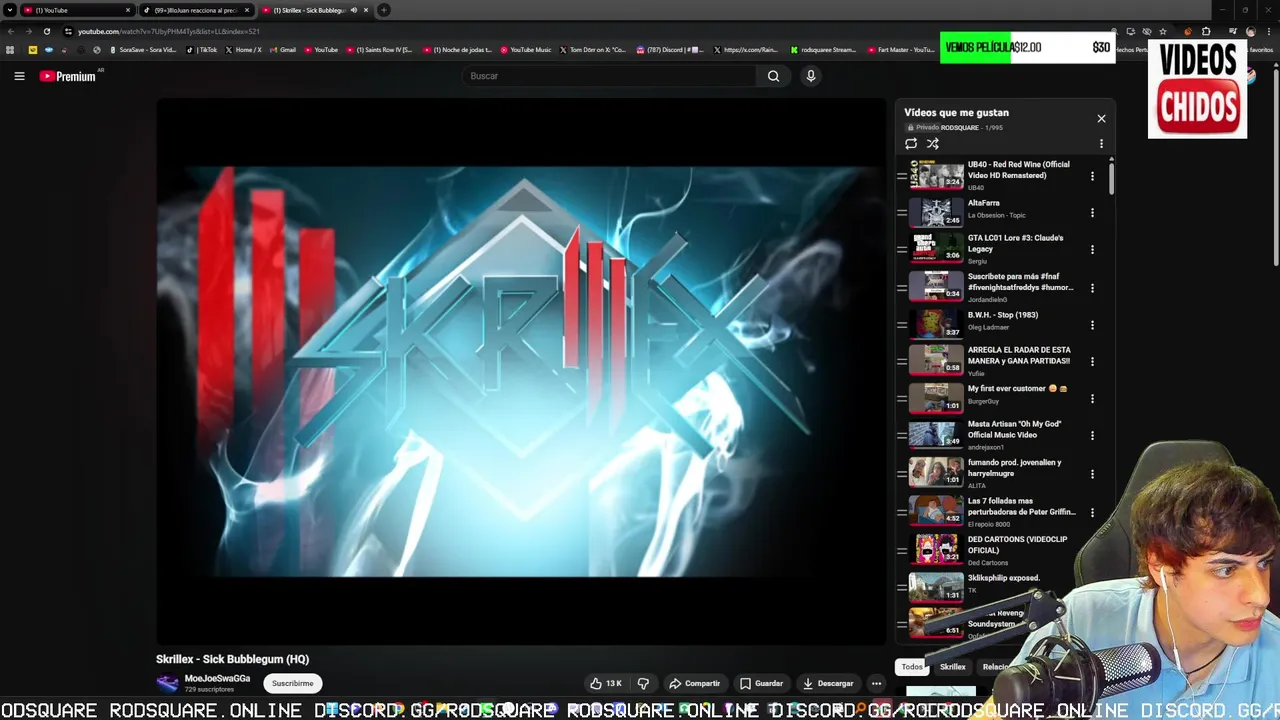Select 'ARREGLA EL RADAR DE ESTA MANERA' title
The height and width of the screenshot is (720, 1280).
(x=1019, y=355)
